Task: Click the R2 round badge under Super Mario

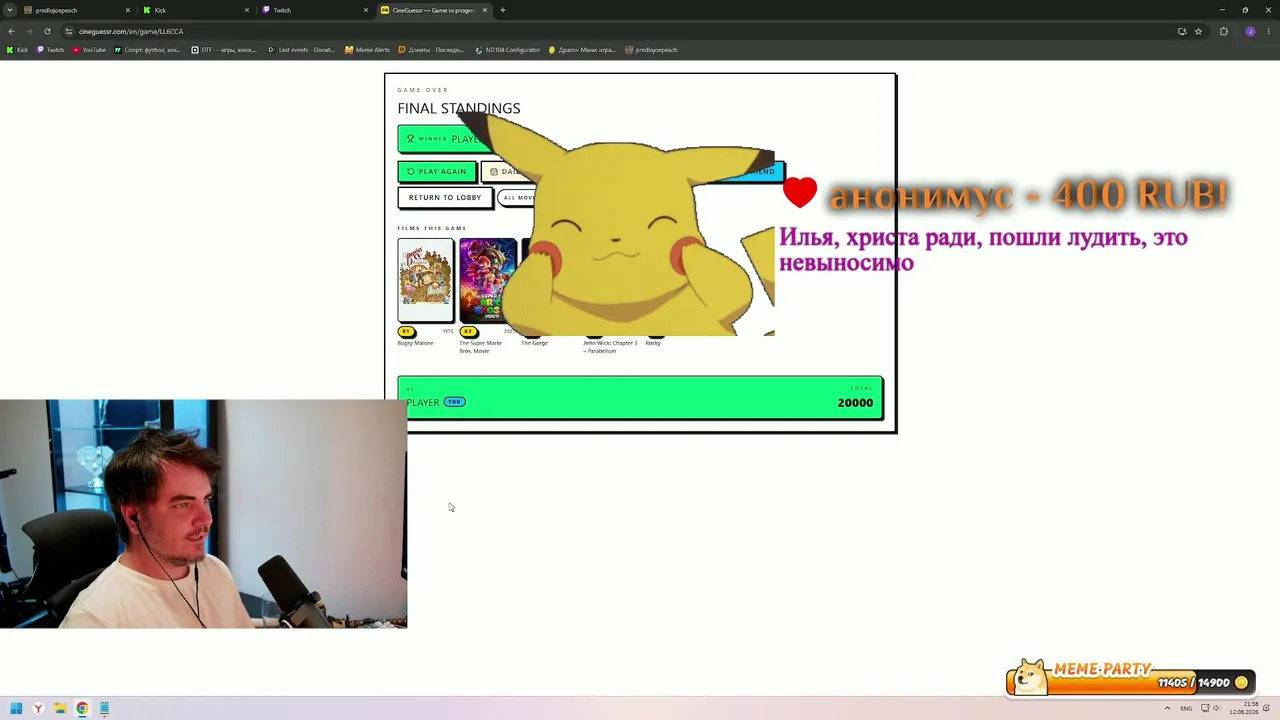Action: point(468,331)
